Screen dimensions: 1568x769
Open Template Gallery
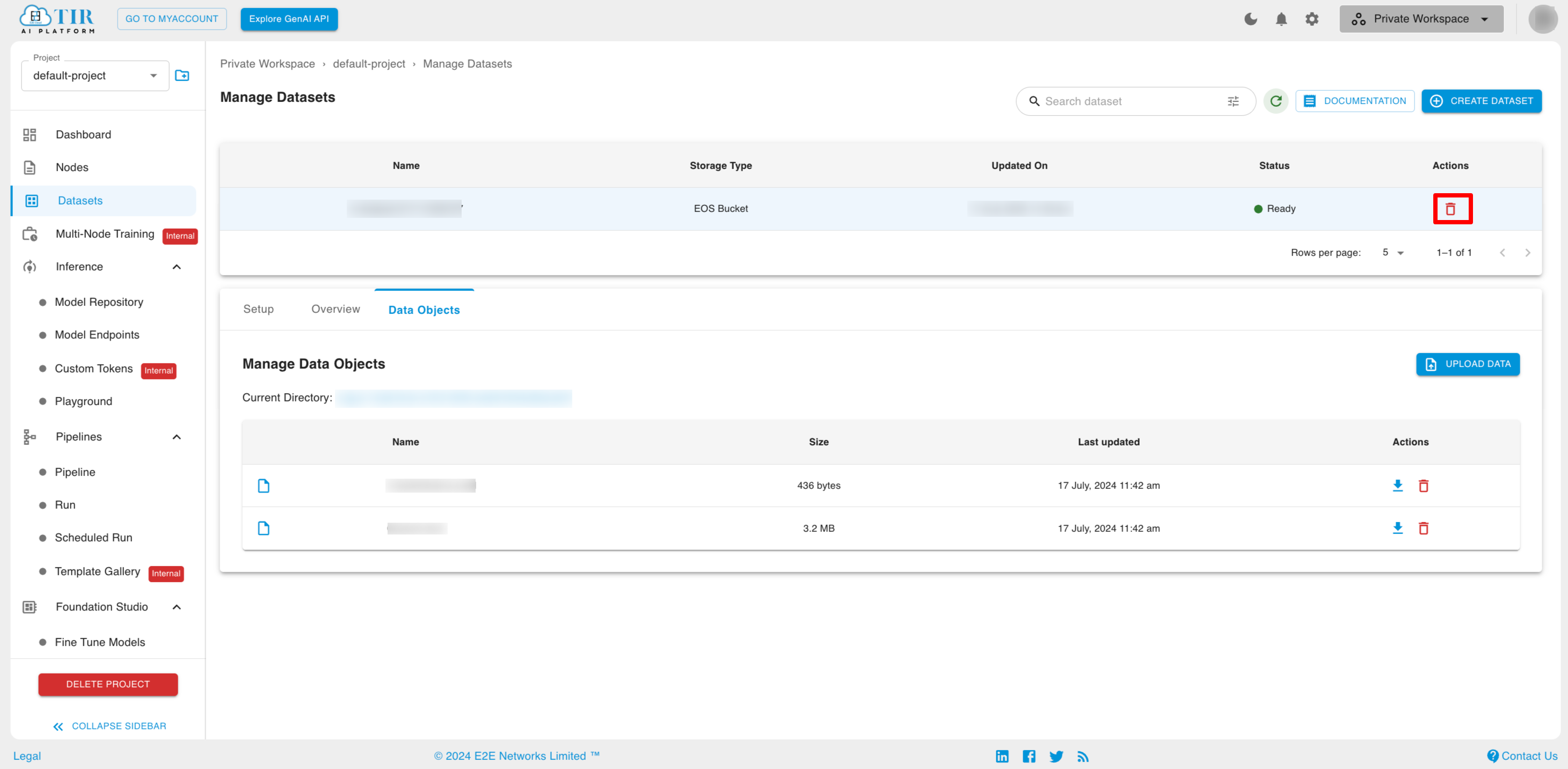click(x=97, y=572)
